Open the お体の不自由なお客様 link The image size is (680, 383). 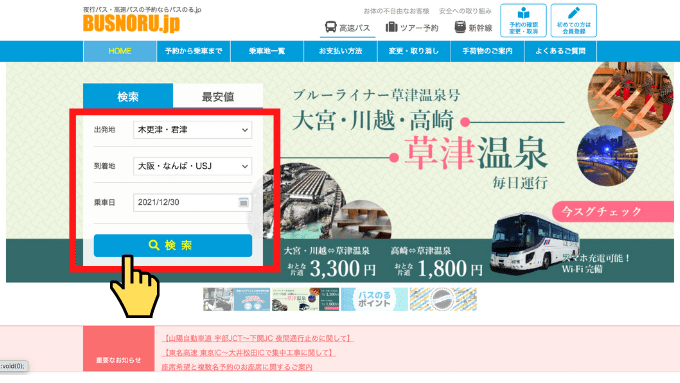[x=396, y=11]
